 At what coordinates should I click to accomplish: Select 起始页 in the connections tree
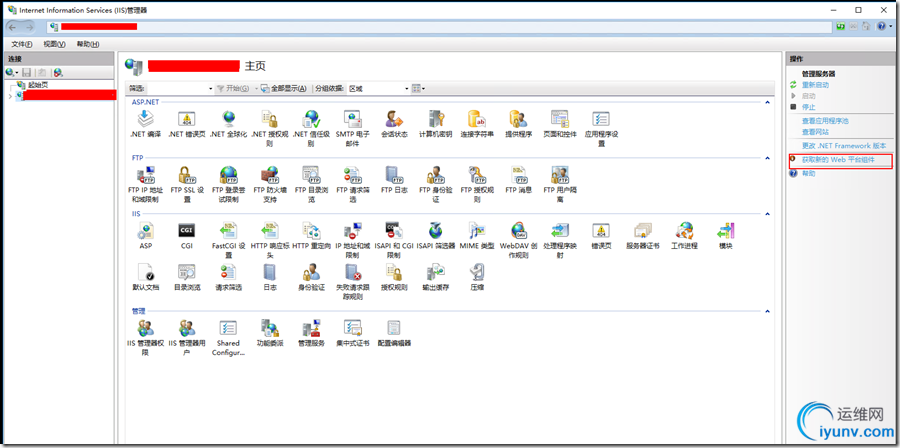pos(38,85)
